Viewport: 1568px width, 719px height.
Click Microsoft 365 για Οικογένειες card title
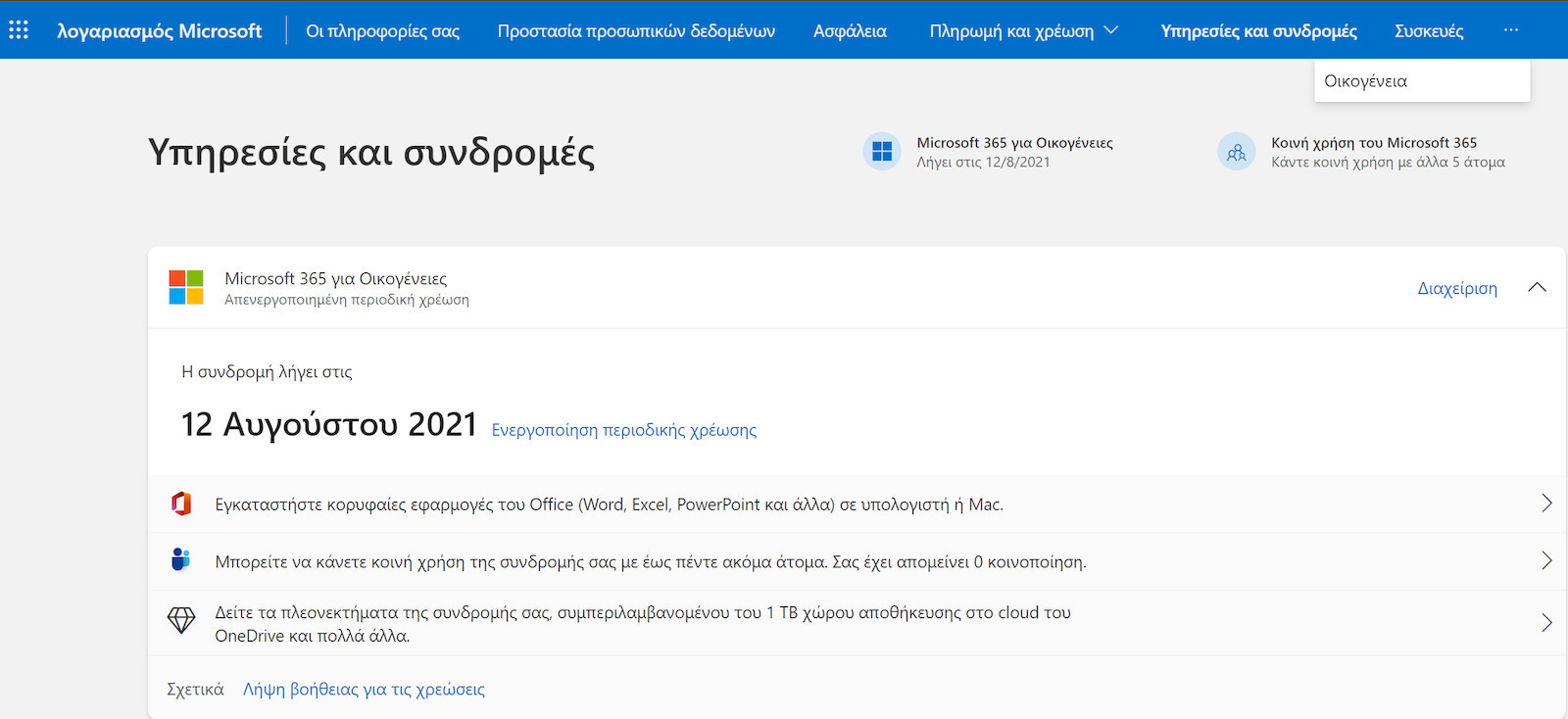coord(336,279)
